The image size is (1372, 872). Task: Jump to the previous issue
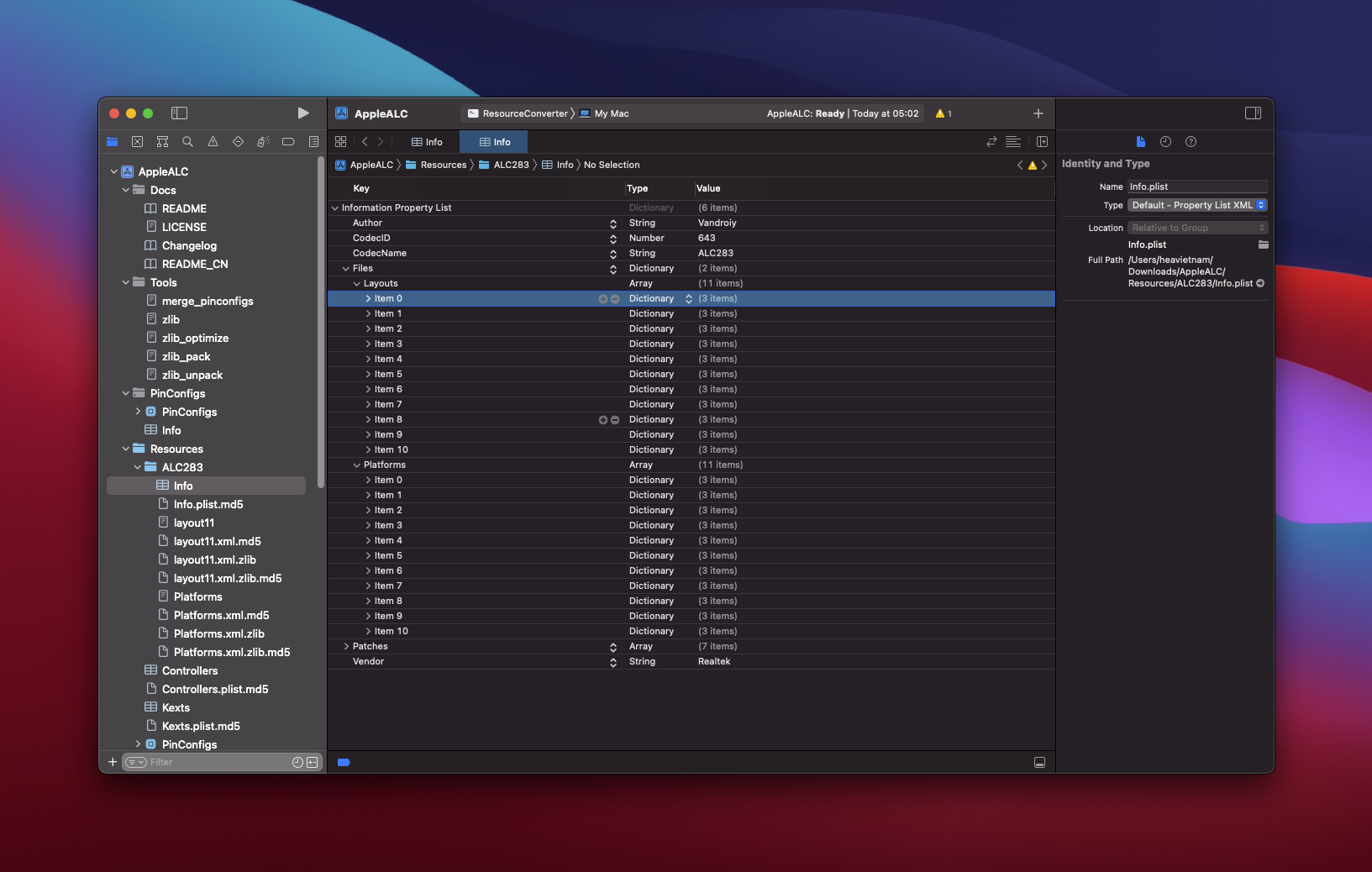click(1020, 165)
